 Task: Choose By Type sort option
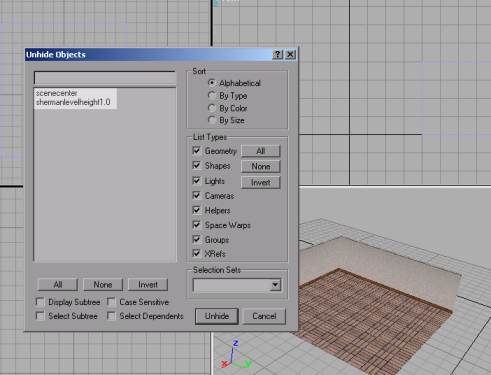coord(212,95)
